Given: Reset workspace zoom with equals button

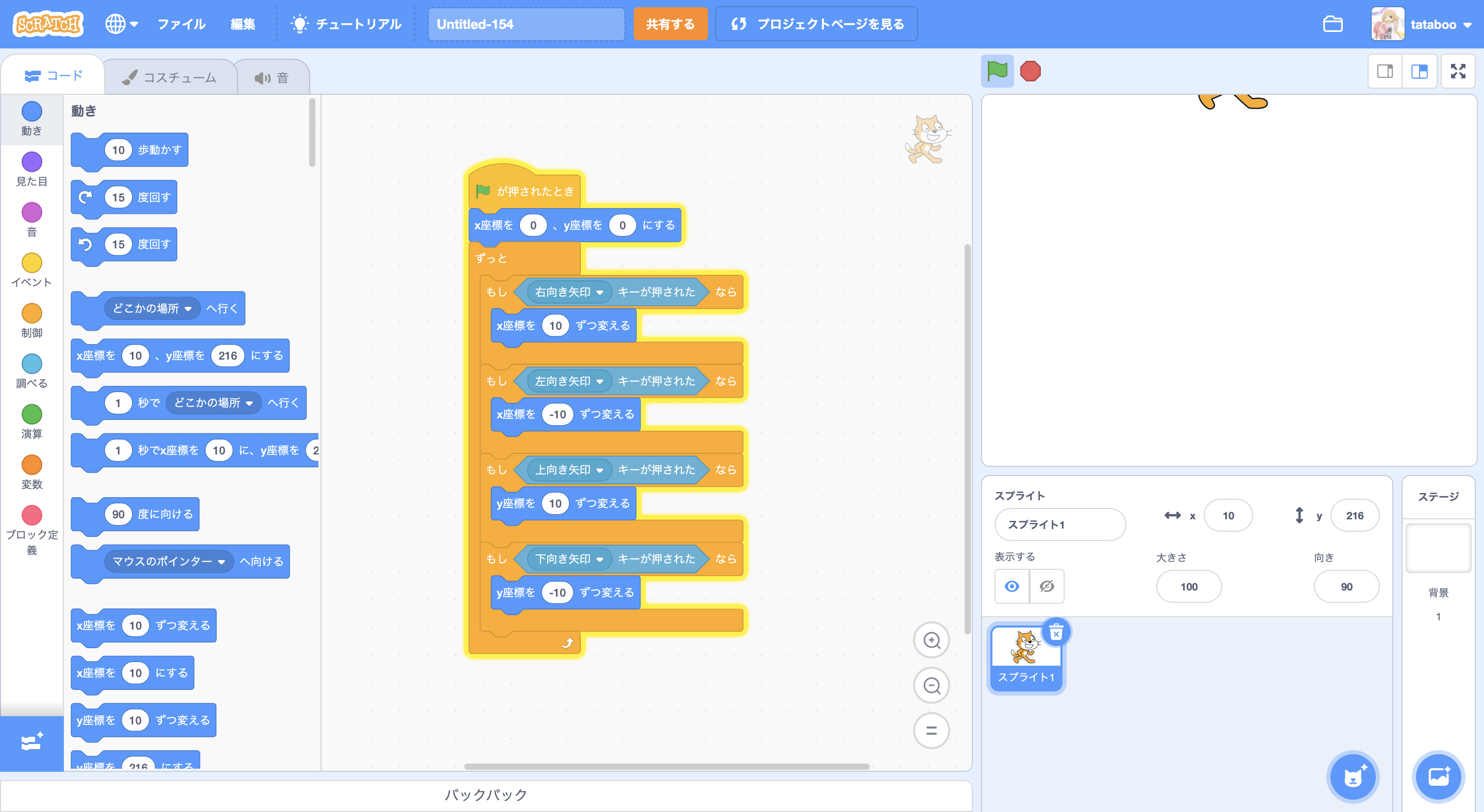Looking at the screenshot, I should (932, 731).
